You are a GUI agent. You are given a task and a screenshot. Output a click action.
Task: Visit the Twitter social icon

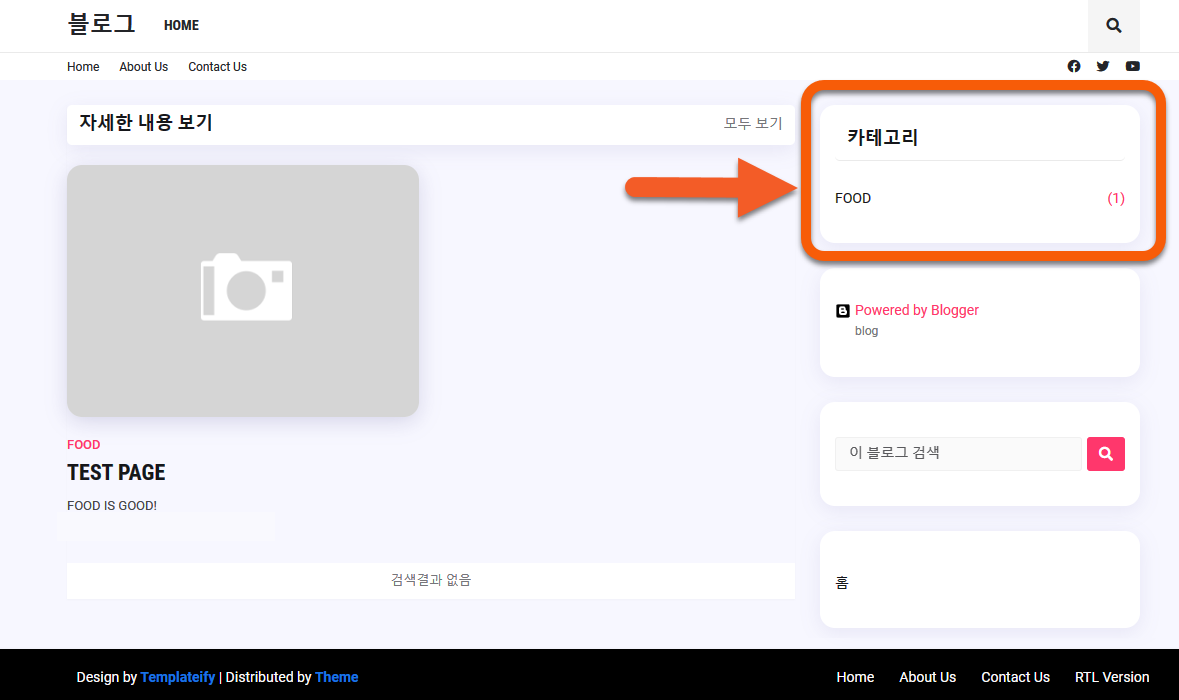coord(1102,66)
